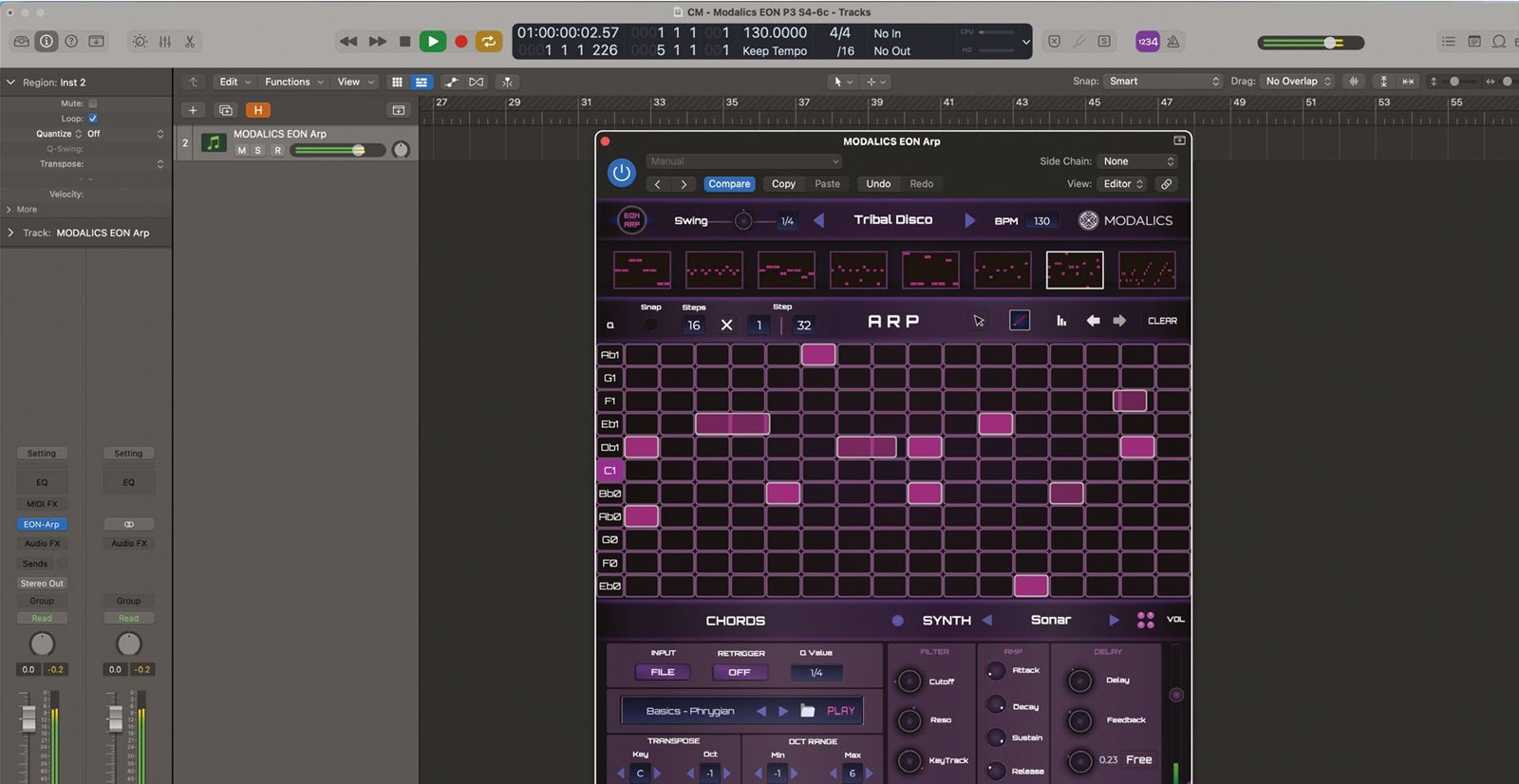1519x784 pixels.
Task: Toggle the Flex bowtie icon
Action: pos(477,82)
